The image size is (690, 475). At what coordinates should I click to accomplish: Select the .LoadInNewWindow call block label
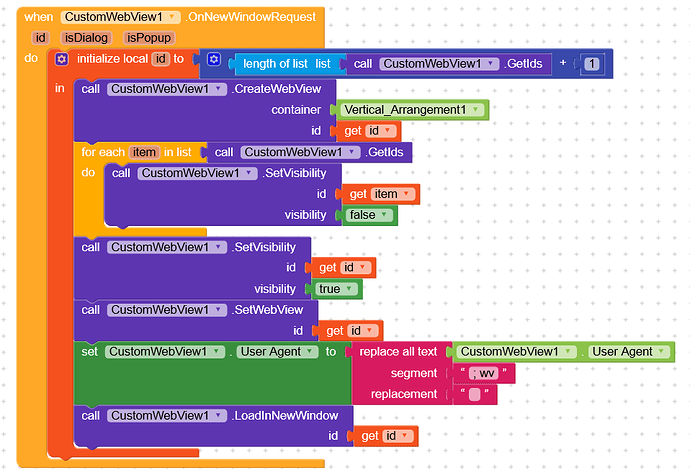pyautogui.click(x=285, y=416)
